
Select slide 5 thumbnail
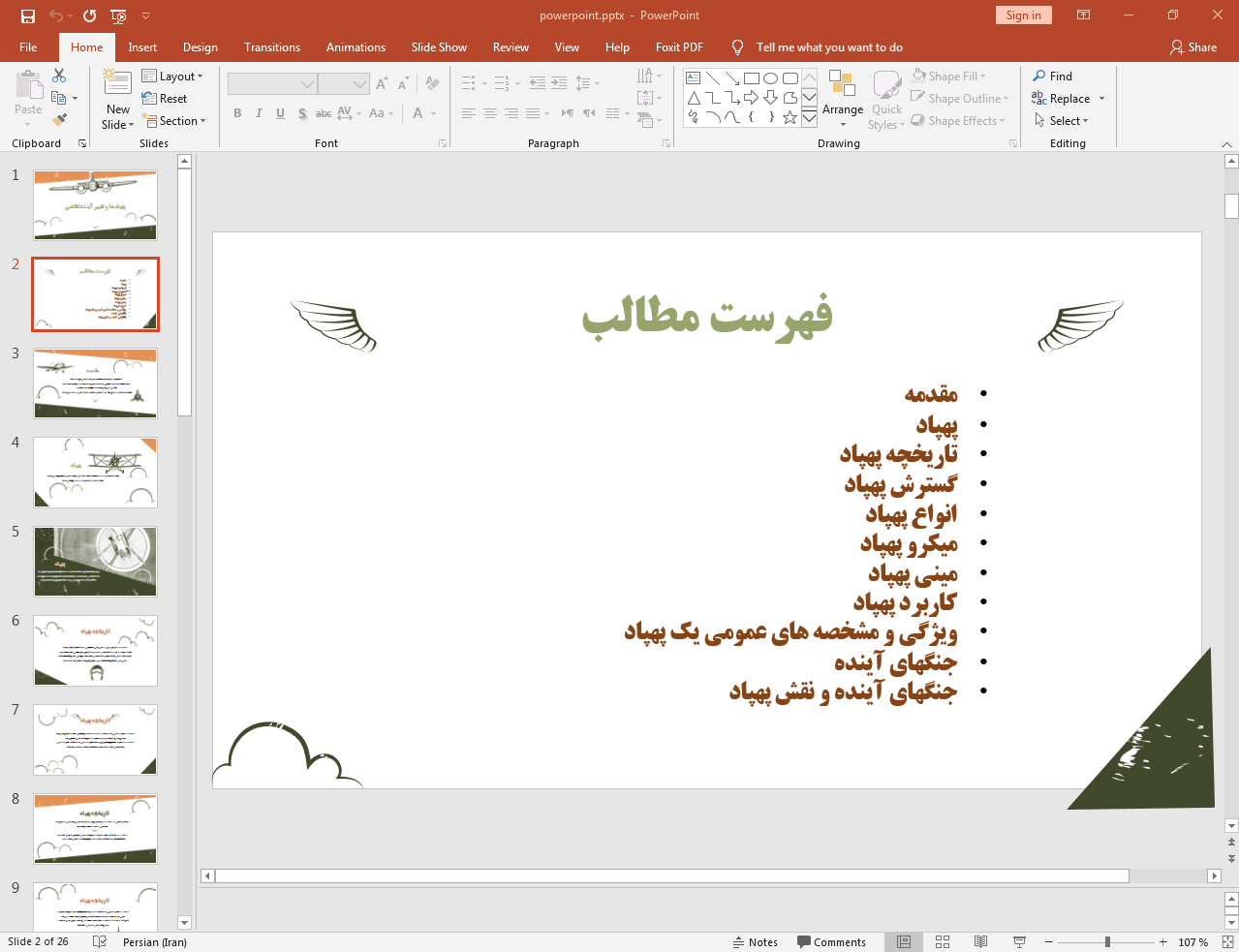[x=95, y=562]
